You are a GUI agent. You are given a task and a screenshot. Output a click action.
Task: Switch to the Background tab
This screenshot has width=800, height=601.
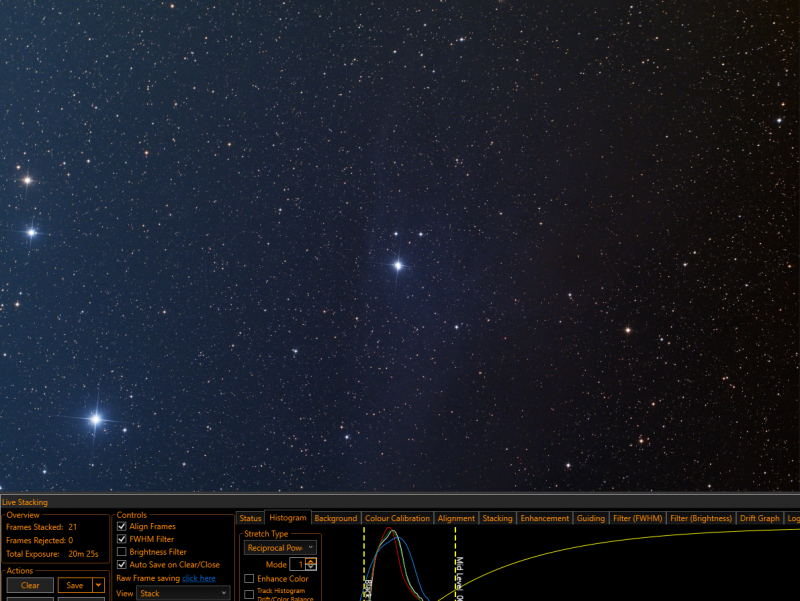click(x=336, y=518)
